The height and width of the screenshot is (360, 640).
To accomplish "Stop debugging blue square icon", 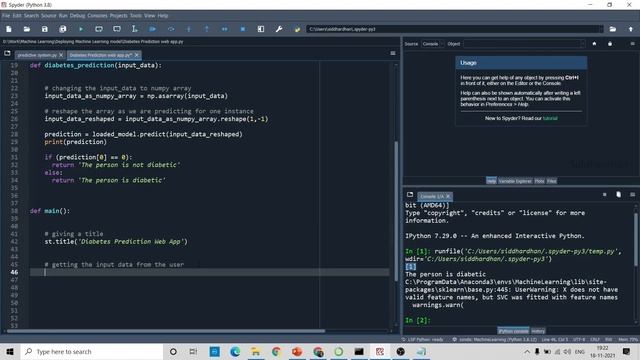I will pyautogui.click(x=243, y=29).
